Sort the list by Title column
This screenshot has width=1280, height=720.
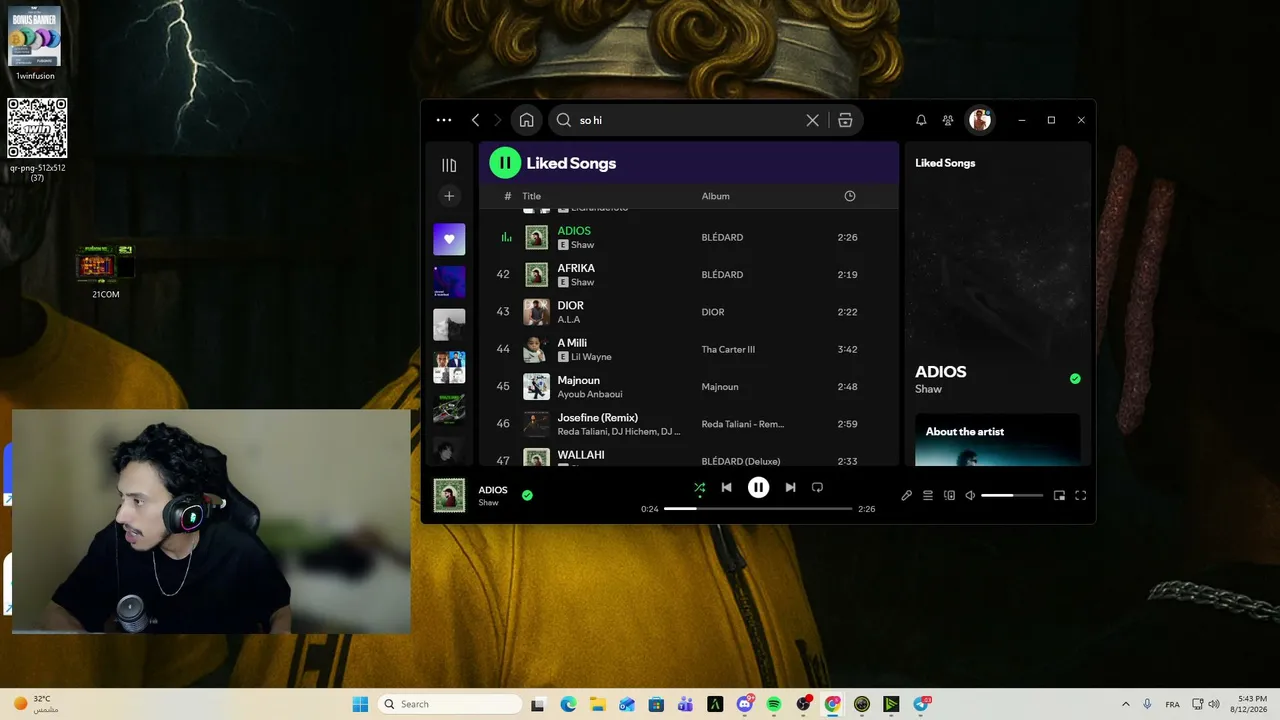531,196
